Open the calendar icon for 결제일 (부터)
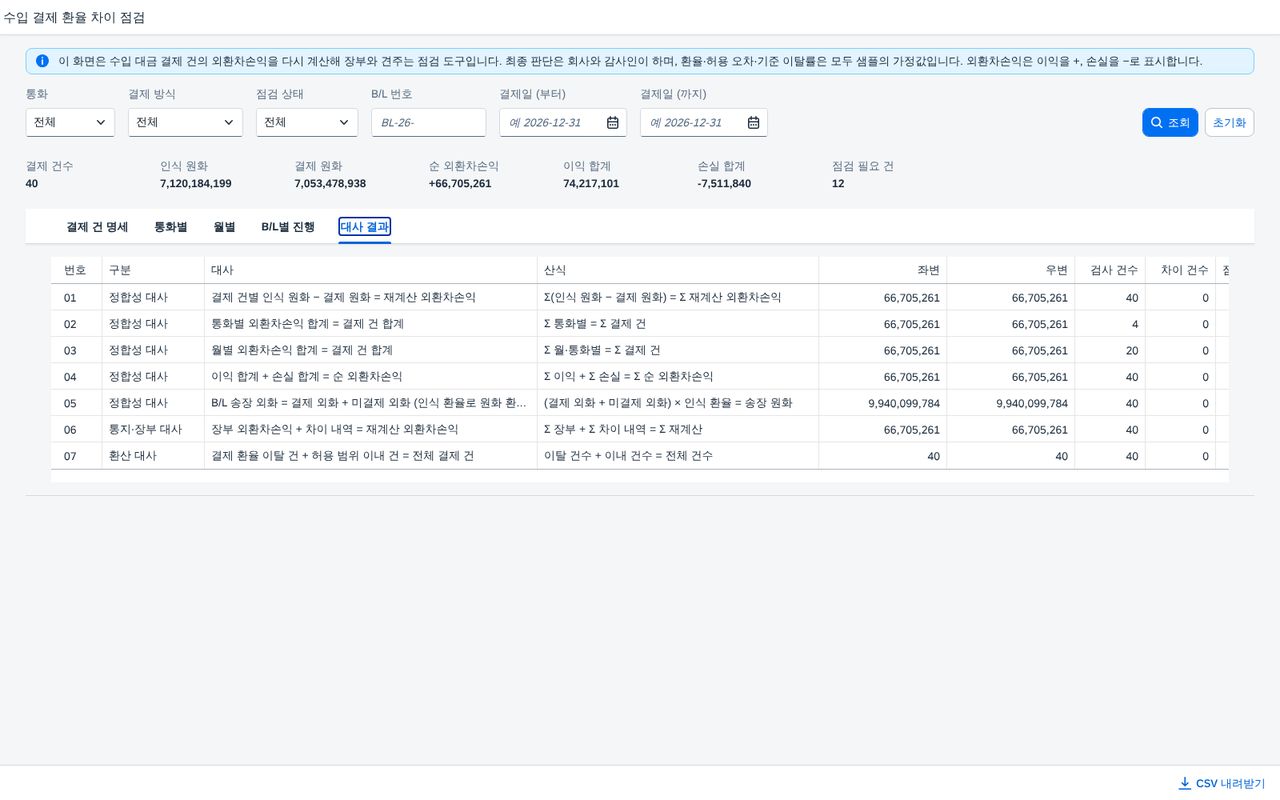 (x=613, y=123)
